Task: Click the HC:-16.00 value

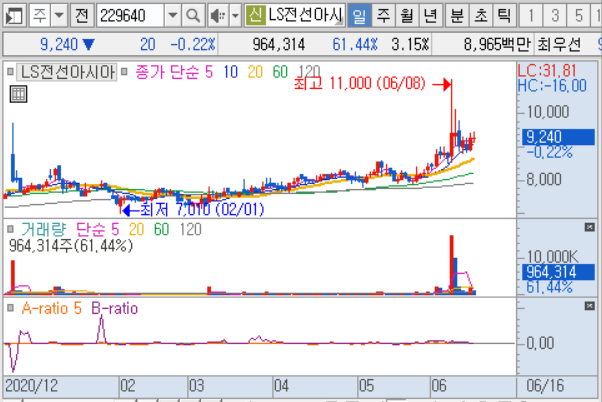Action: [552, 85]
